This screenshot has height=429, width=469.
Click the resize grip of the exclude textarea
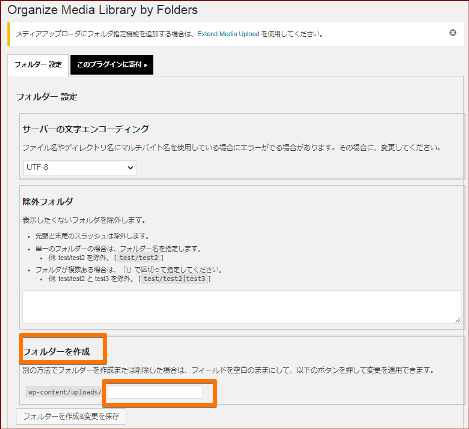tap(458, 320)
